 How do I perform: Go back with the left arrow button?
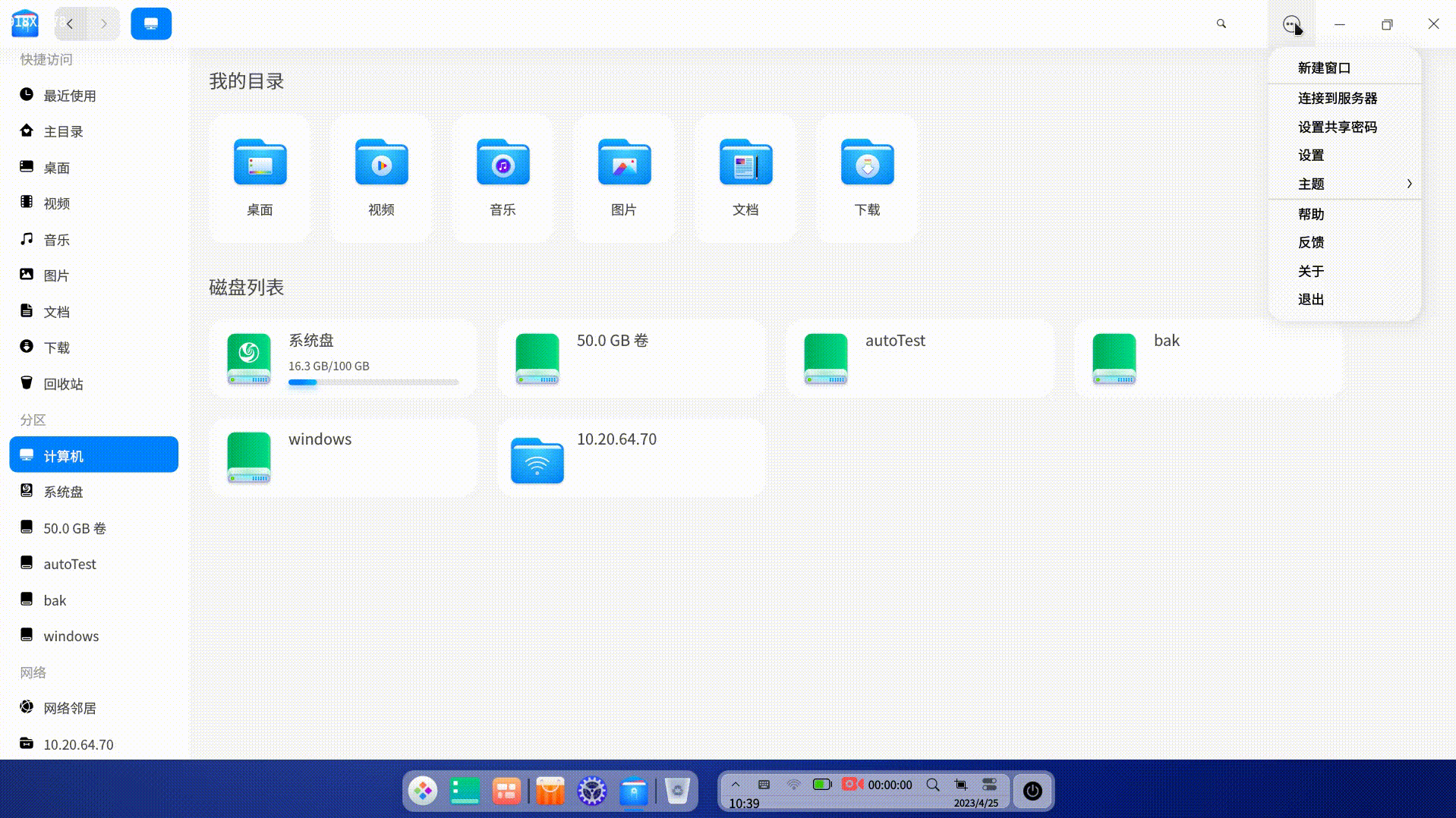70,24
